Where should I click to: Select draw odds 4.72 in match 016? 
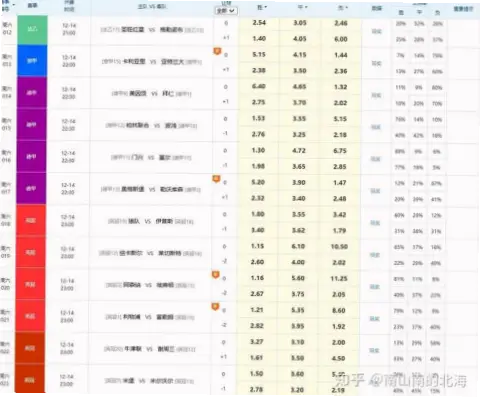[299, 151]
